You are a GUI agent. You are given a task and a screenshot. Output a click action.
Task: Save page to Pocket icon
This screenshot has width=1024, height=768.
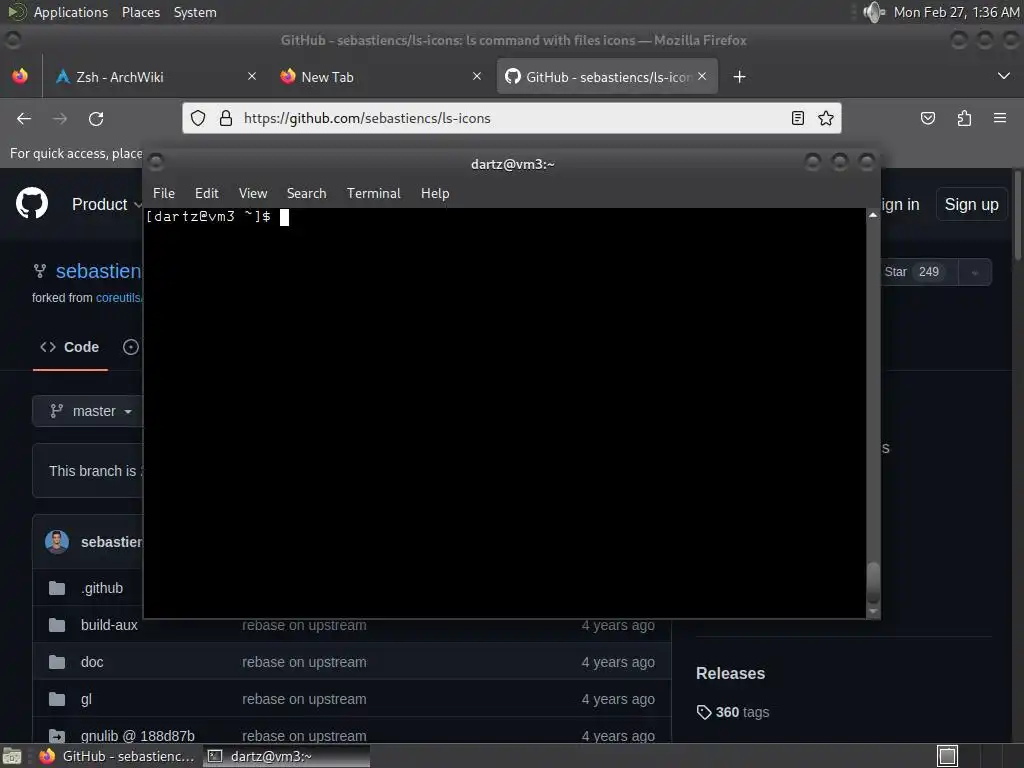(927, 118)
